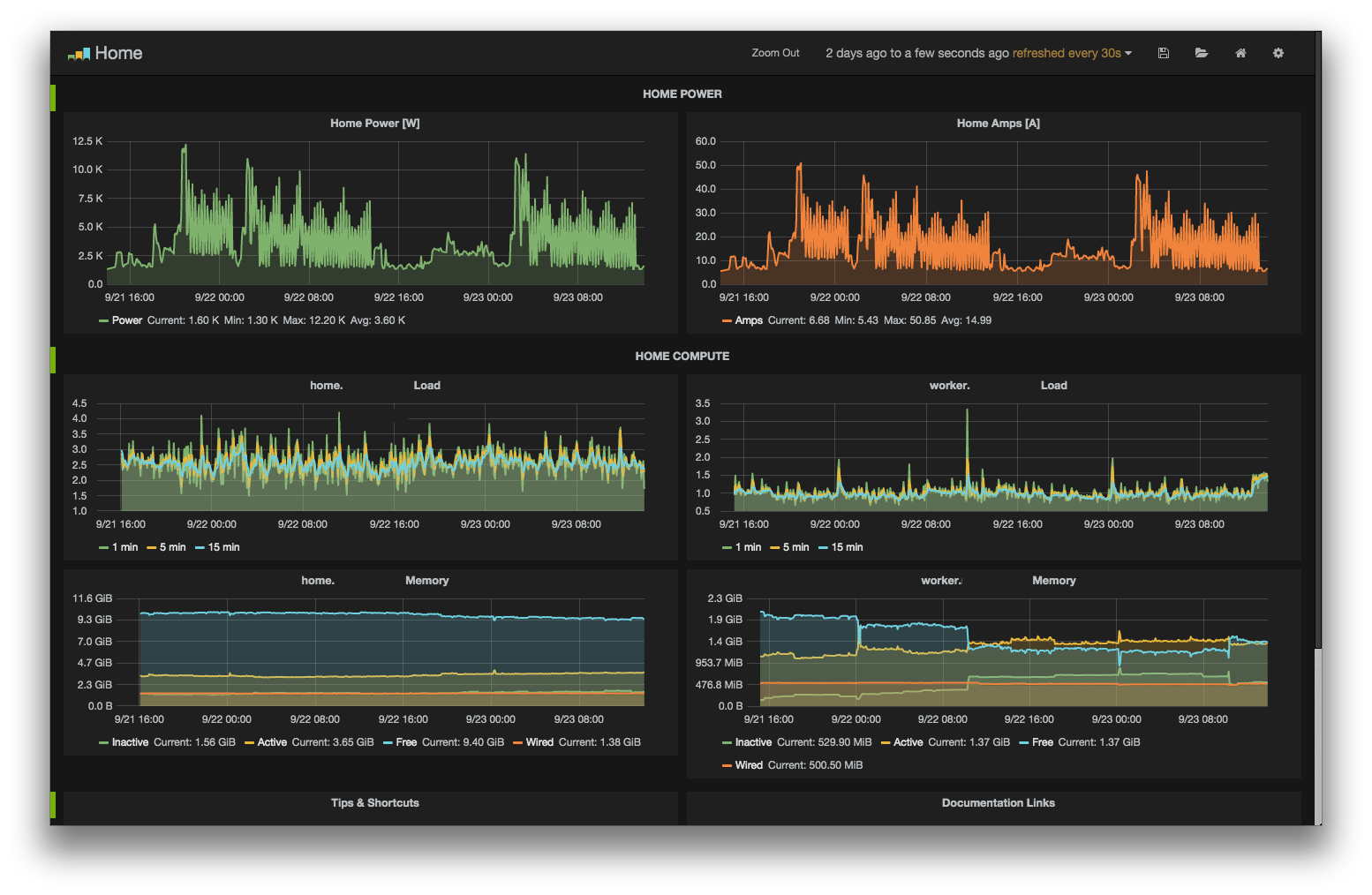1372x895 pixels.
Task: Toggle Inactive series in worker Memory legend
Action: pos(753,742)
